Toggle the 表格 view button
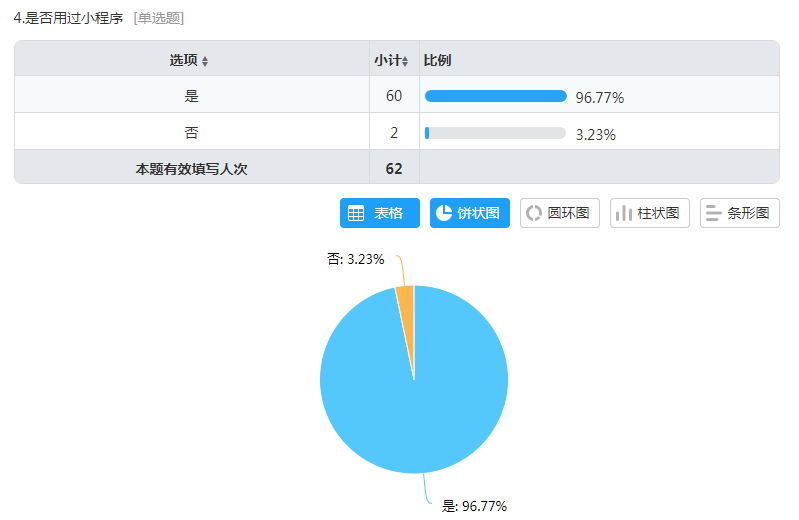Viewport: 799px width, 520px height. pos(380,213)
